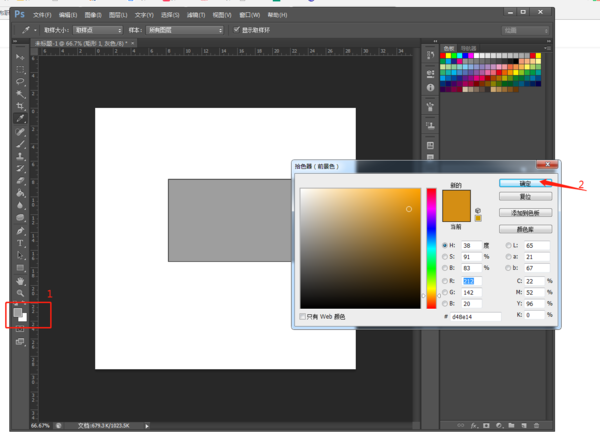
Task: Select the Sponge tool
Action: [20, 217]
